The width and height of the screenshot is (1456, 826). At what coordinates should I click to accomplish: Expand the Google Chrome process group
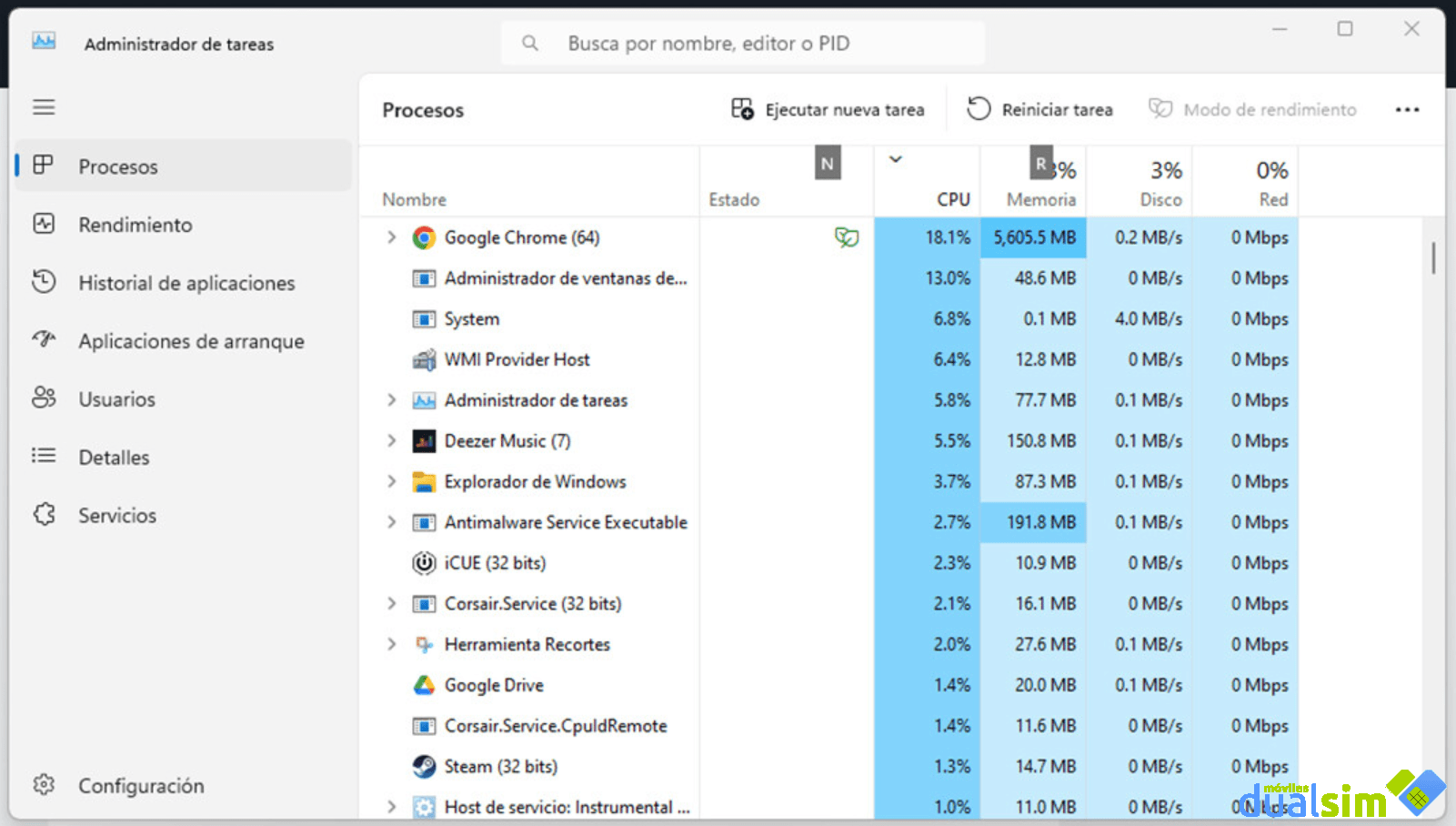tap(392, 237)
